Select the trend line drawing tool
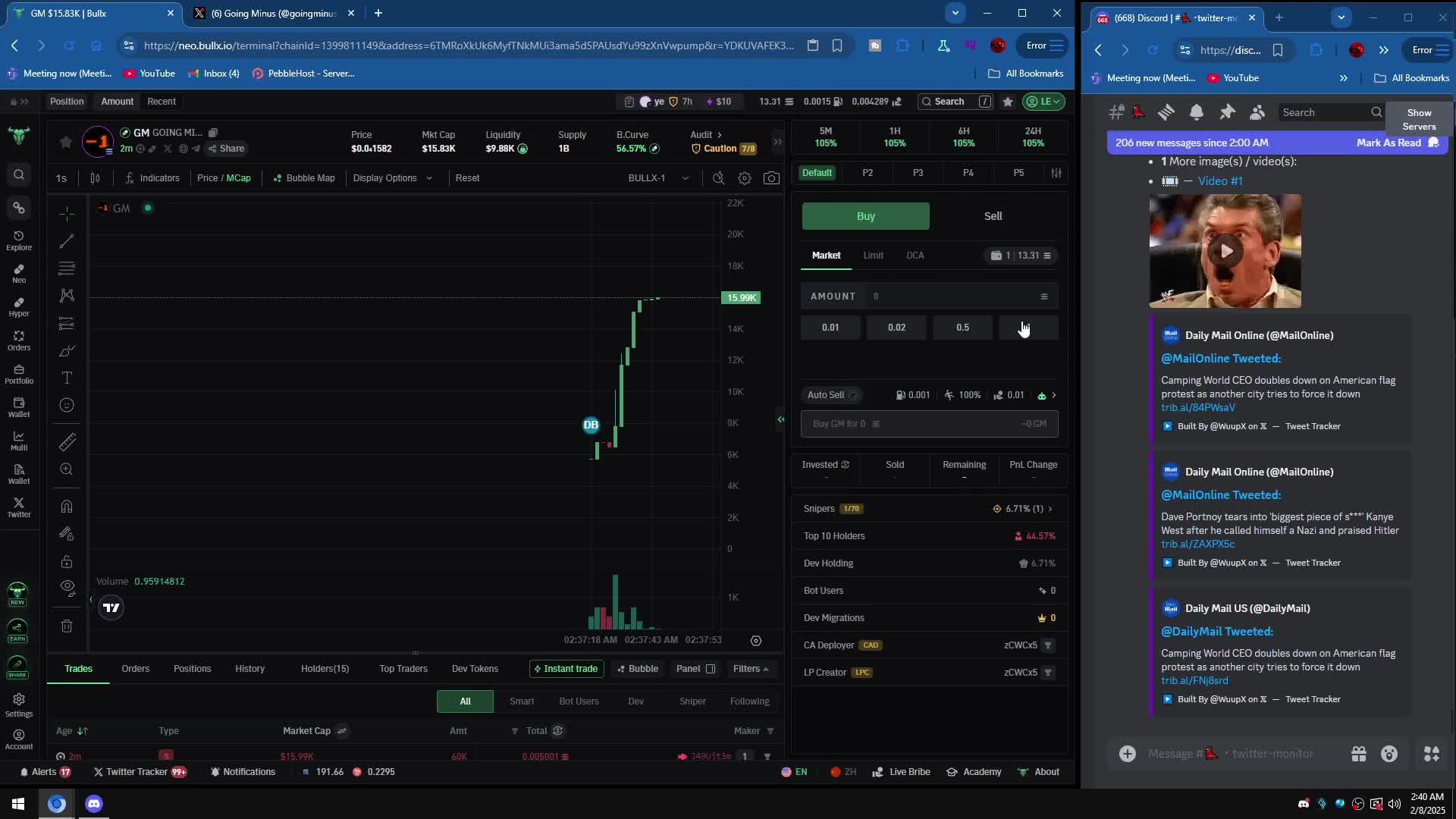The width and height of the screenshot is (1456, 819). 67,241
